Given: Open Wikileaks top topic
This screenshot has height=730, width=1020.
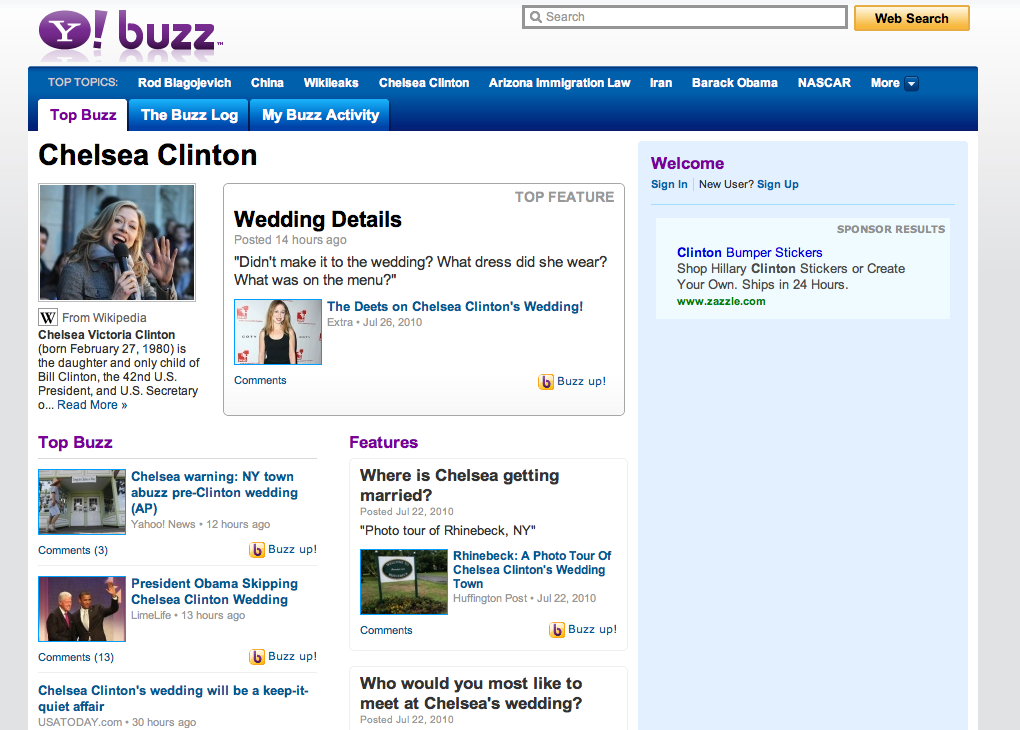Looking at the screenshot, I should (x=331, y=83).
